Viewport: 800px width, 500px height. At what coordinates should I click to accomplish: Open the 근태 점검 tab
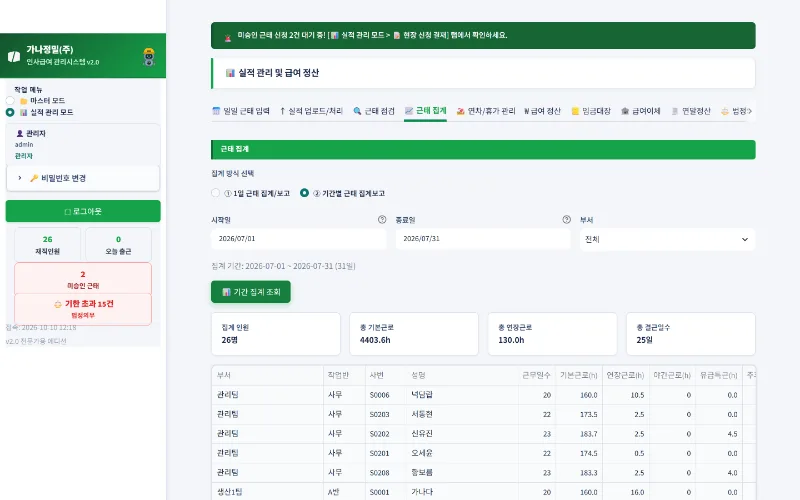(x=374, y=111)
